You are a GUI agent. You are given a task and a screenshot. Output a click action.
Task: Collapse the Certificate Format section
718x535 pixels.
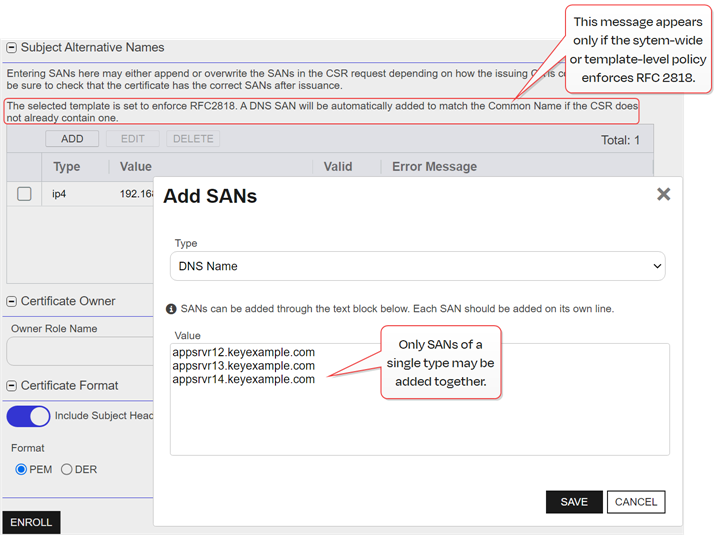point(12,385)
